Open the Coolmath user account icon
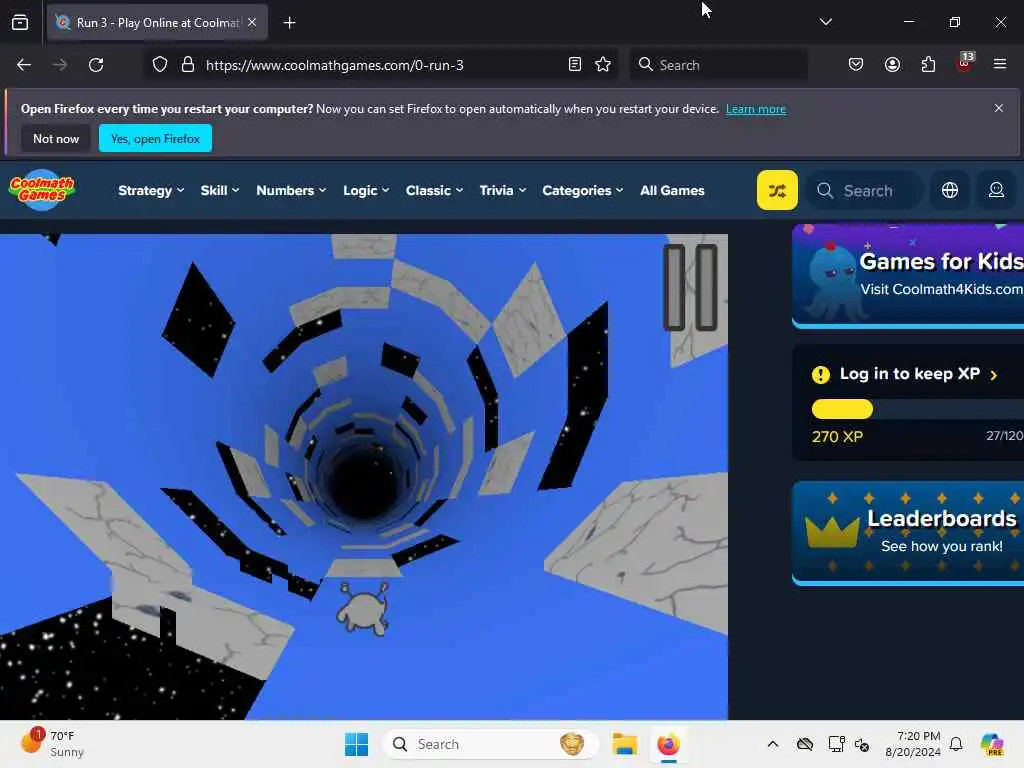Image resolution: width=1024 pixels, height=768 pixels. tap(996, 190)
